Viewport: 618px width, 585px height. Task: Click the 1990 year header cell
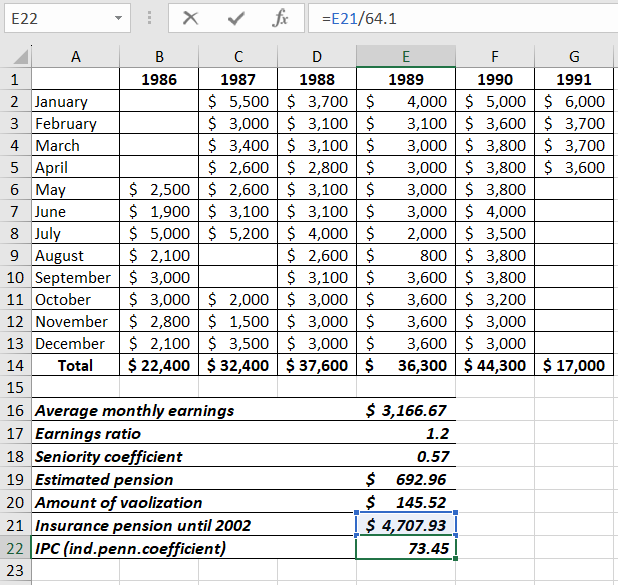(495, 80)
